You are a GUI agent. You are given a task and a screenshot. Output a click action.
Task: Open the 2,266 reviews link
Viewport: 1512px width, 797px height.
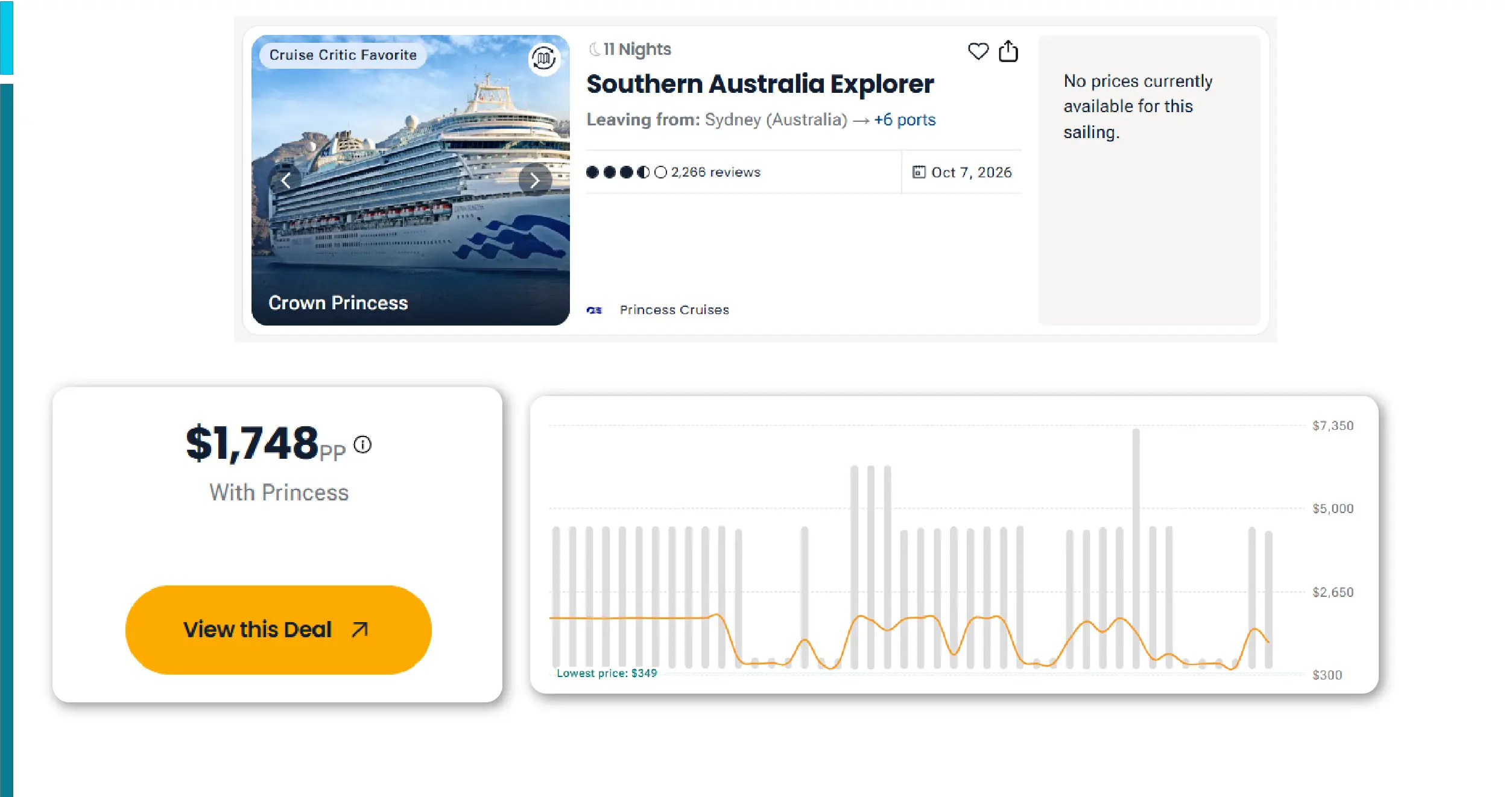pyautogui.click(x=715, y=172)
